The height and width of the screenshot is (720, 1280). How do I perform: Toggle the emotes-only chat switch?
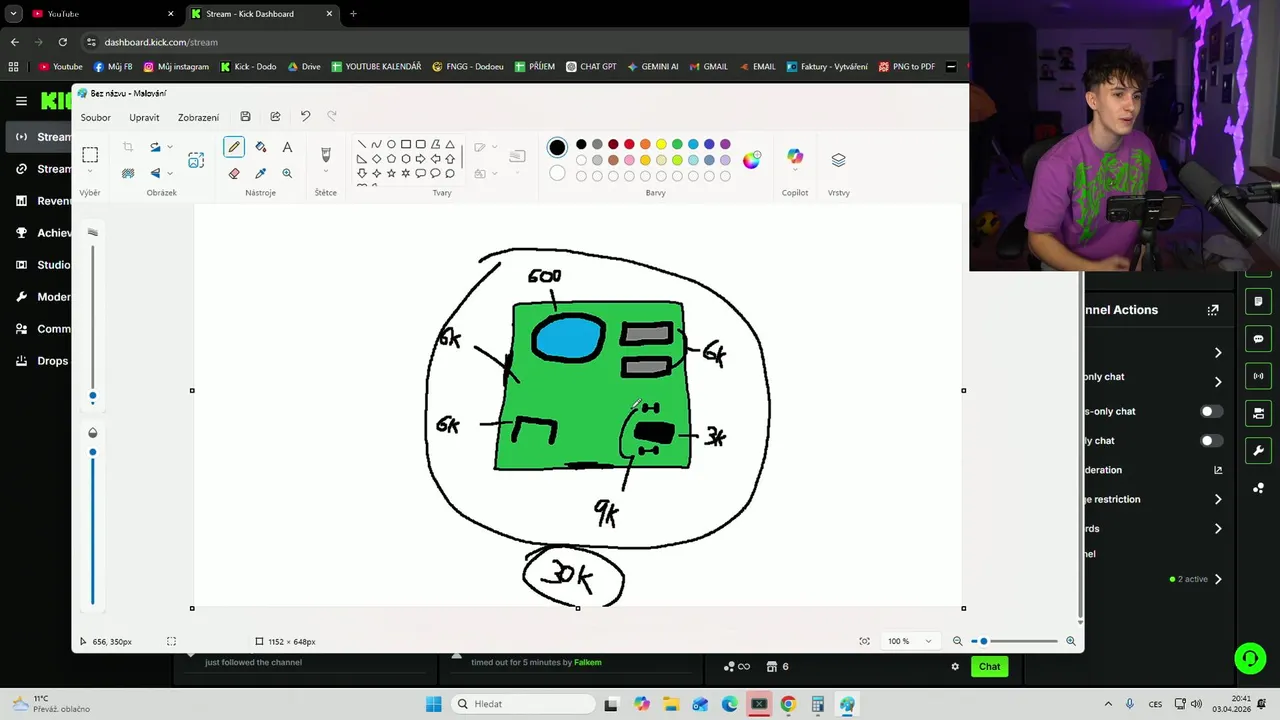1211,440
